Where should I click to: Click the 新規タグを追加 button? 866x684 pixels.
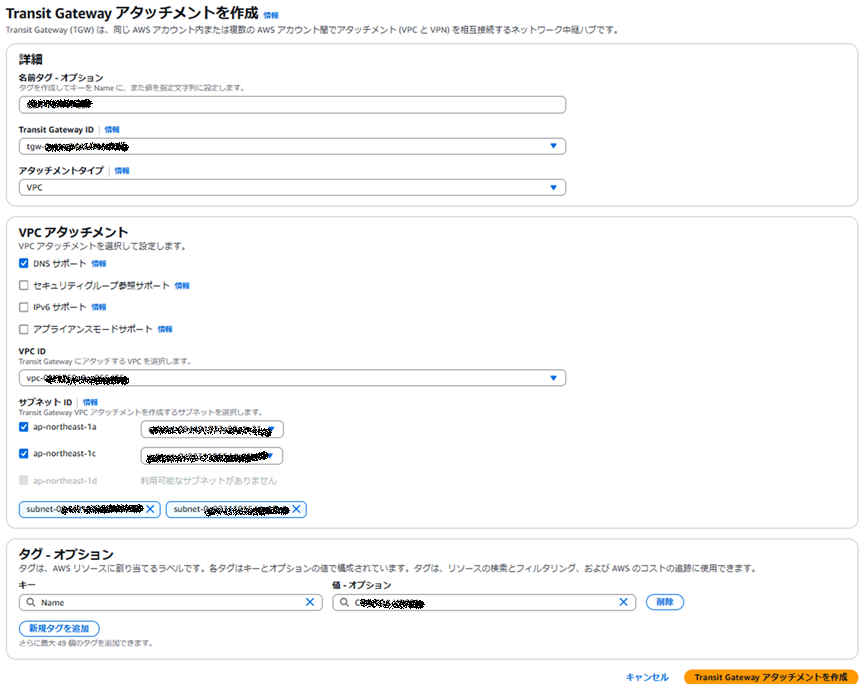tap(59, 628)
